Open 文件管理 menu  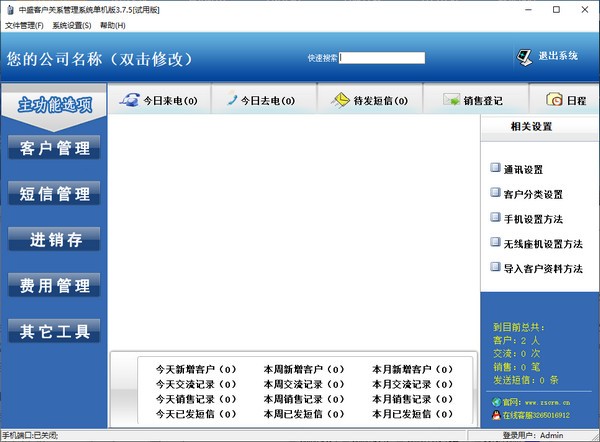[25, 25]
